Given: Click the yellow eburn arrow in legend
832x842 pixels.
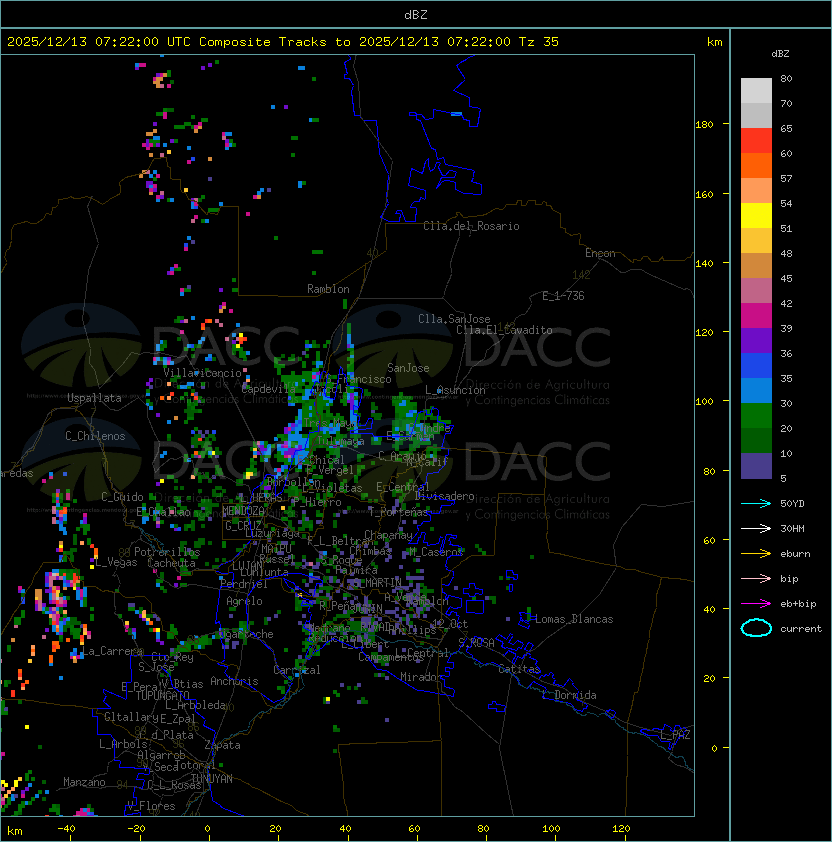Looking at the screenshot, I should tap(756, 554).
